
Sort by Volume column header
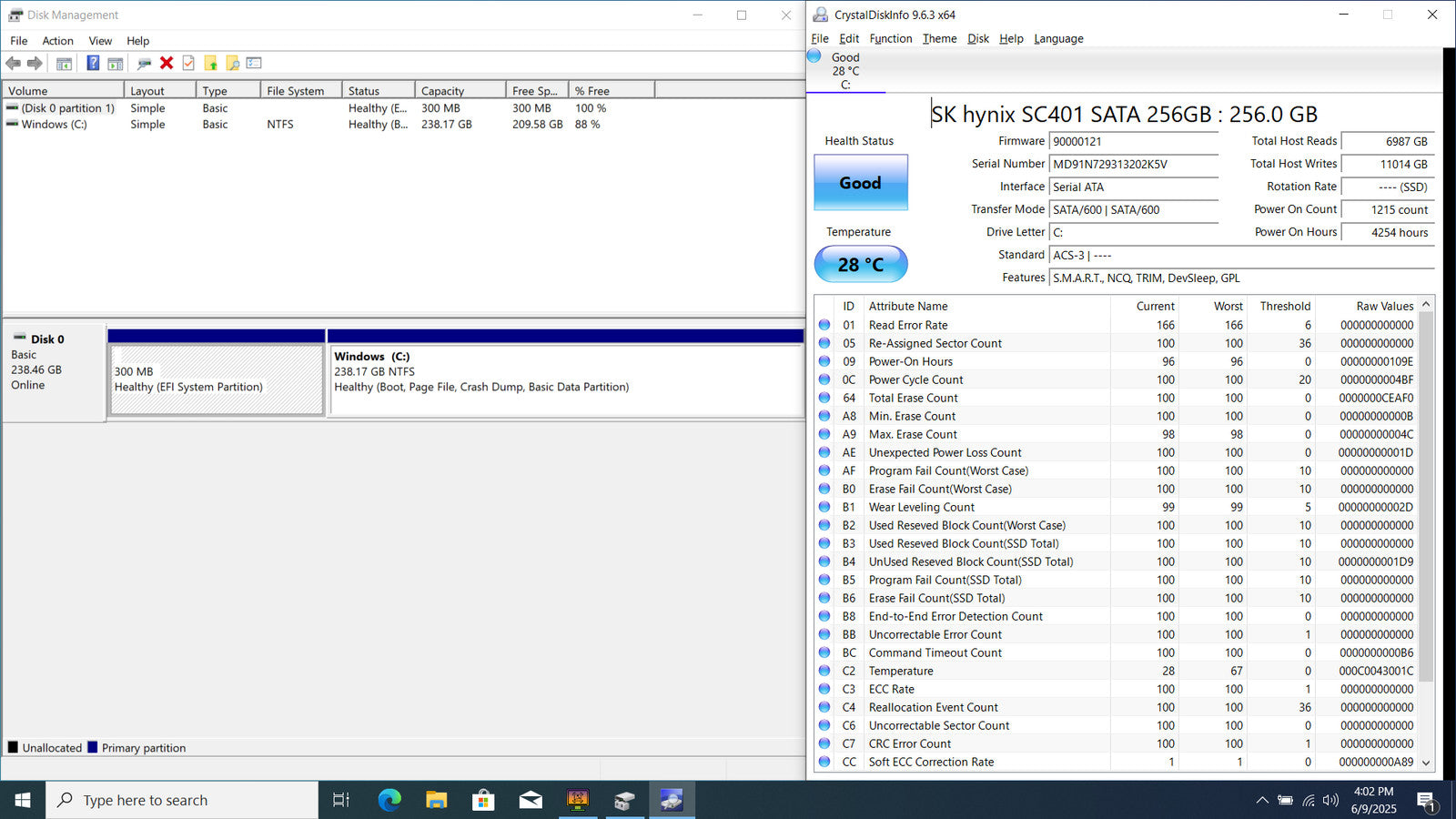point(63,90)
